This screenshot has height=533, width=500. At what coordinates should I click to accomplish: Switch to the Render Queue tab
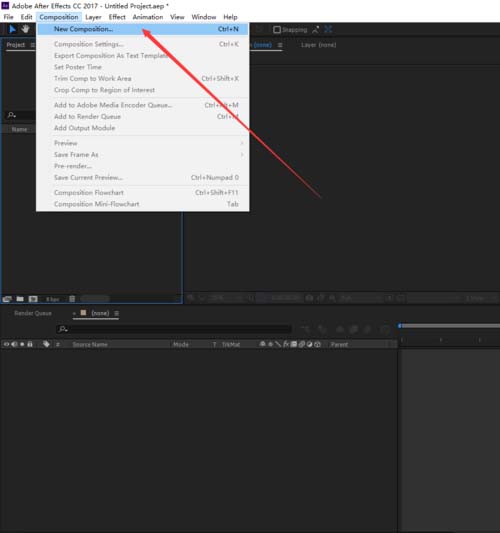pos(33,313)
